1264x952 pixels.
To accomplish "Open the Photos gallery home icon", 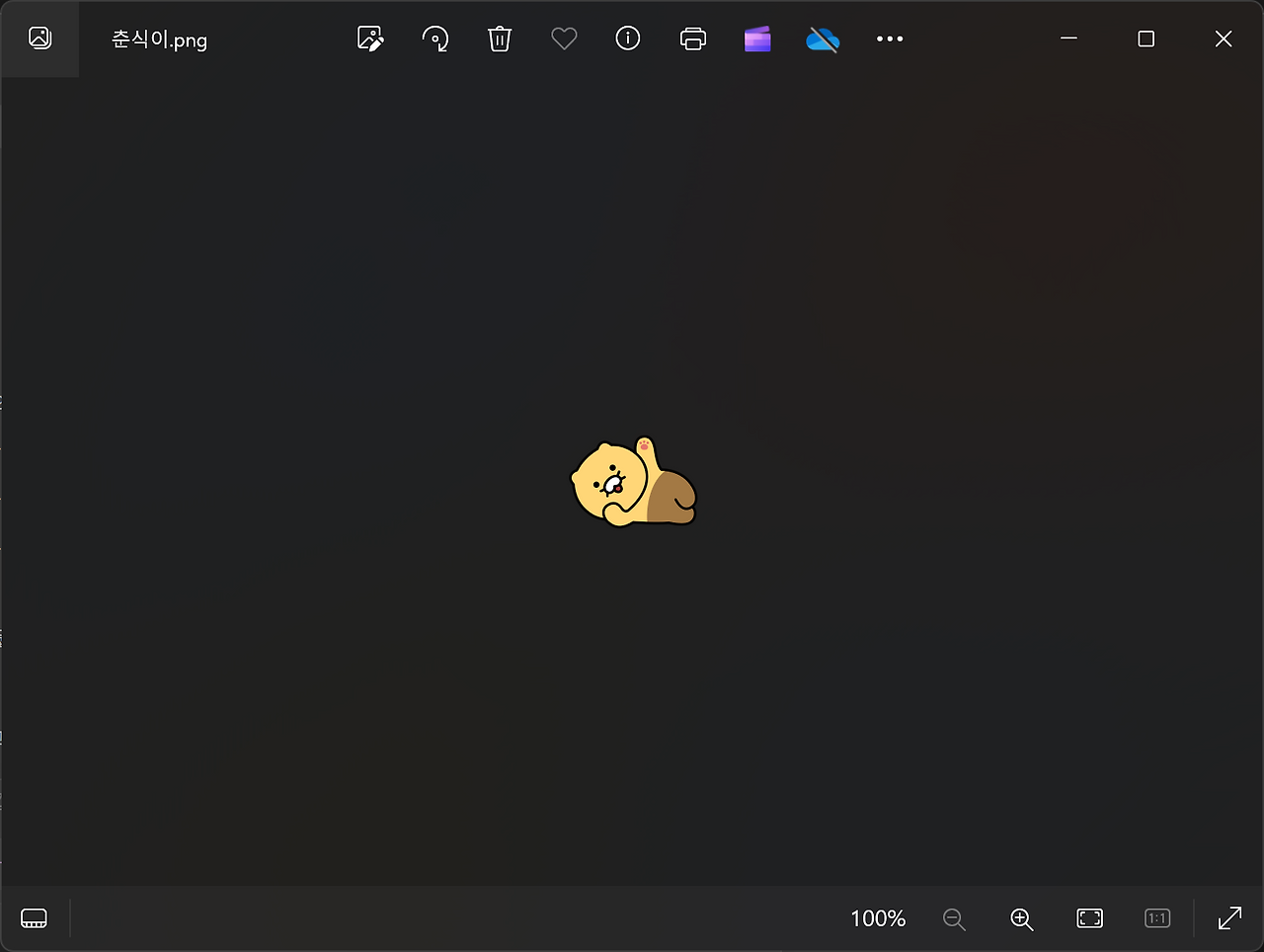I will coord(39,39).
